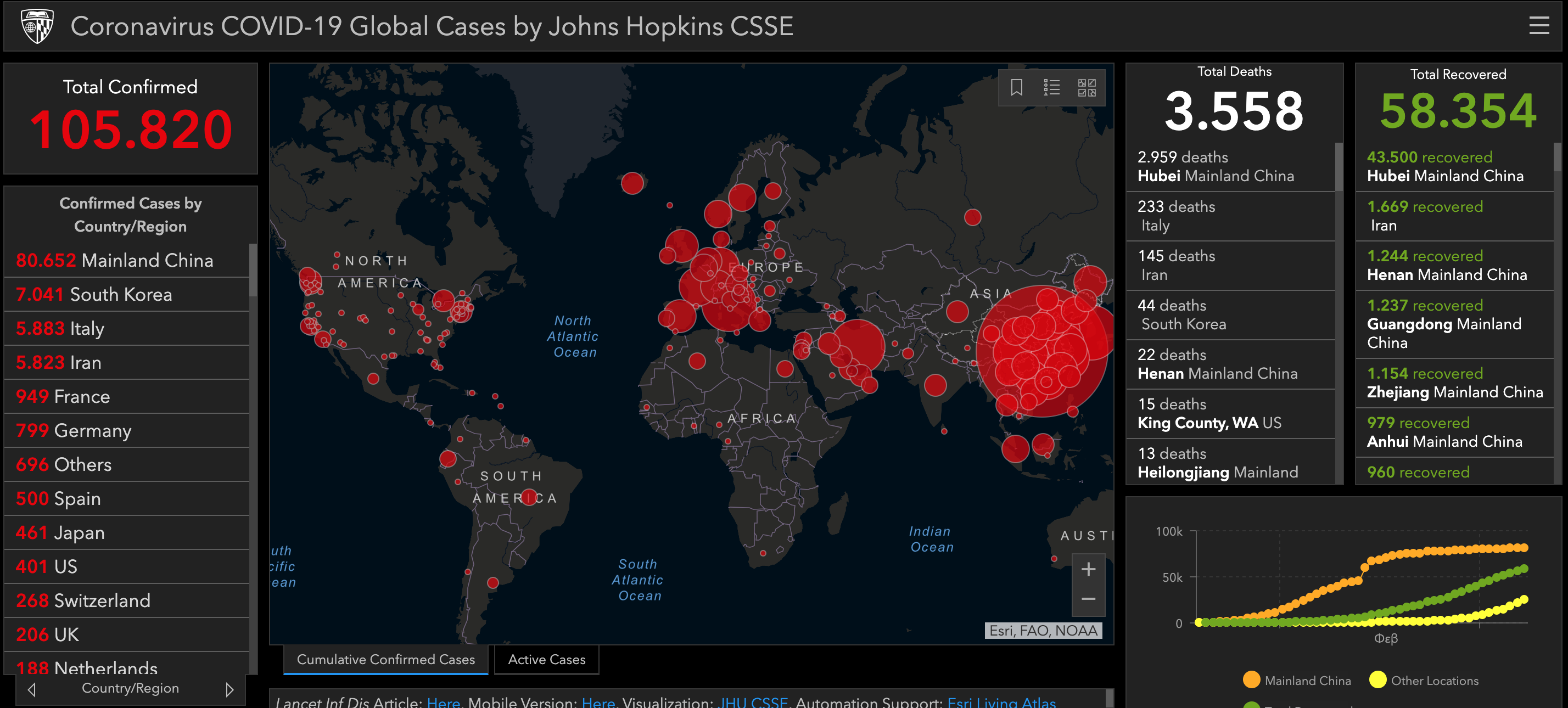The width and height of the screenshot is (1568, 708).
Task: Click the Johns Hopkins shield logo
Action: 37,26
